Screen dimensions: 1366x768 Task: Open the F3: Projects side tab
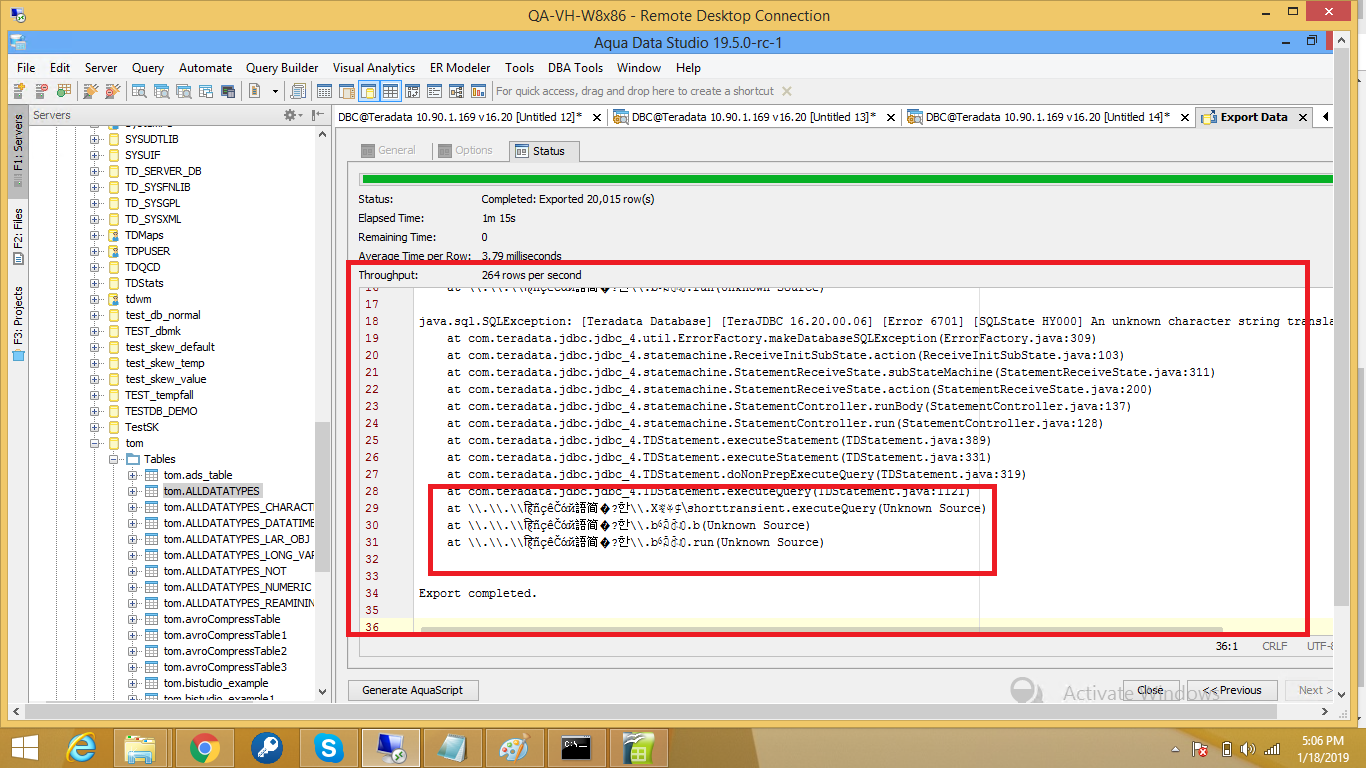pos(18,324)
